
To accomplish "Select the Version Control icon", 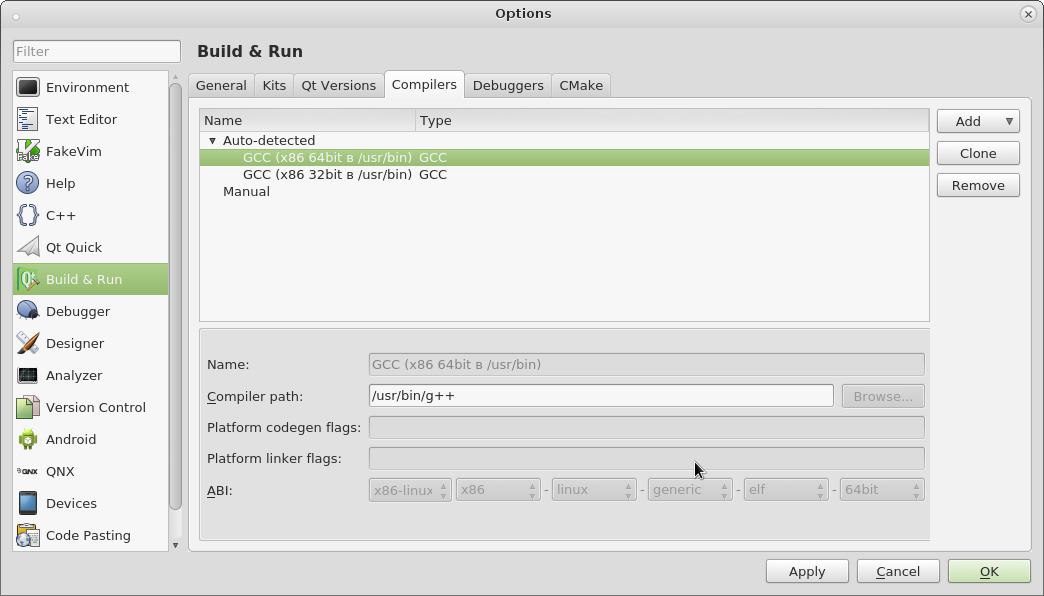I will tap(28, 407).
